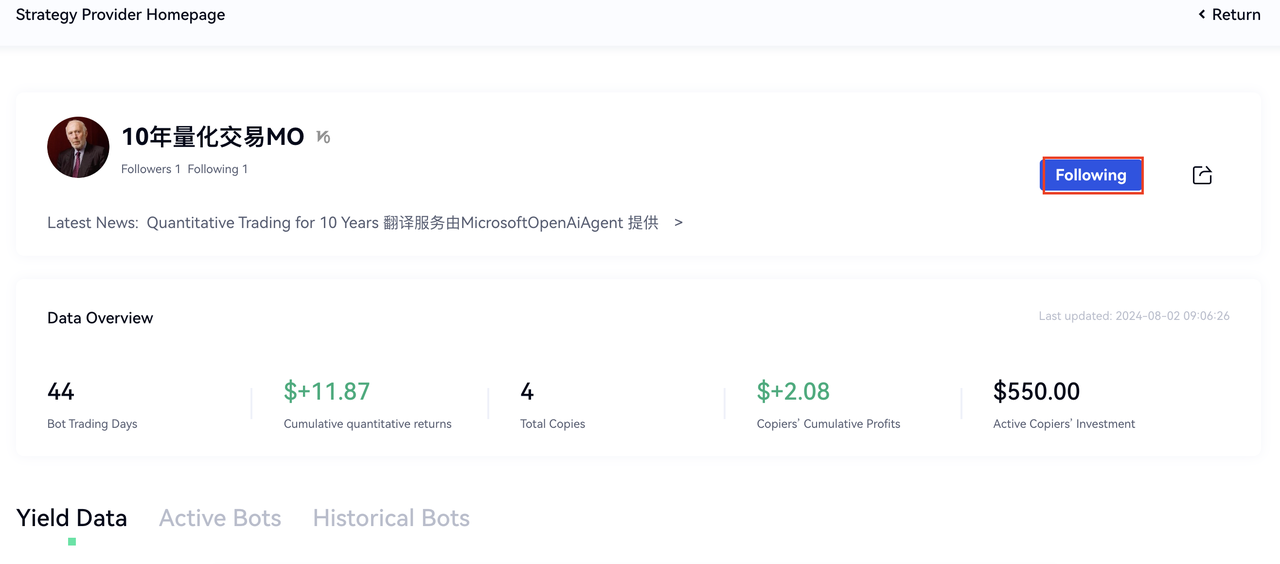Click the $+11.87 cumulative quantitative returns value

click(x=327, y=391)
